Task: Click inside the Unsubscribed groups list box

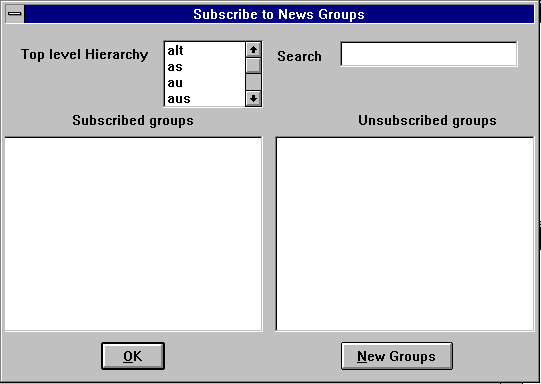Action: point(405,234)
